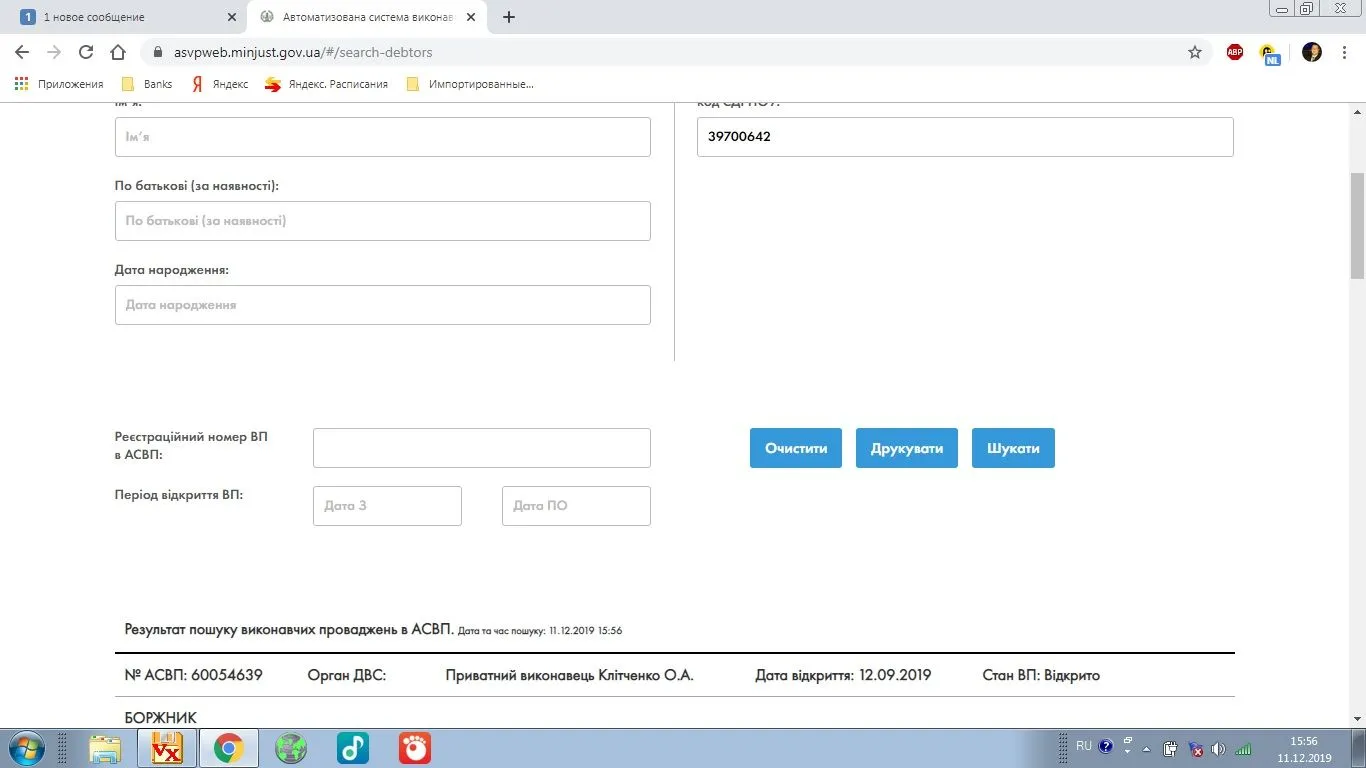
Task: Close the 'Автоматизована система' tab
Action: 471,17
